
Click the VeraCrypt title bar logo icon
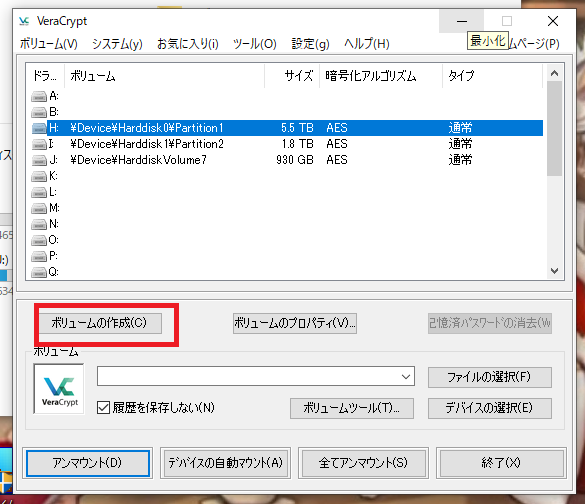(24, 21)
